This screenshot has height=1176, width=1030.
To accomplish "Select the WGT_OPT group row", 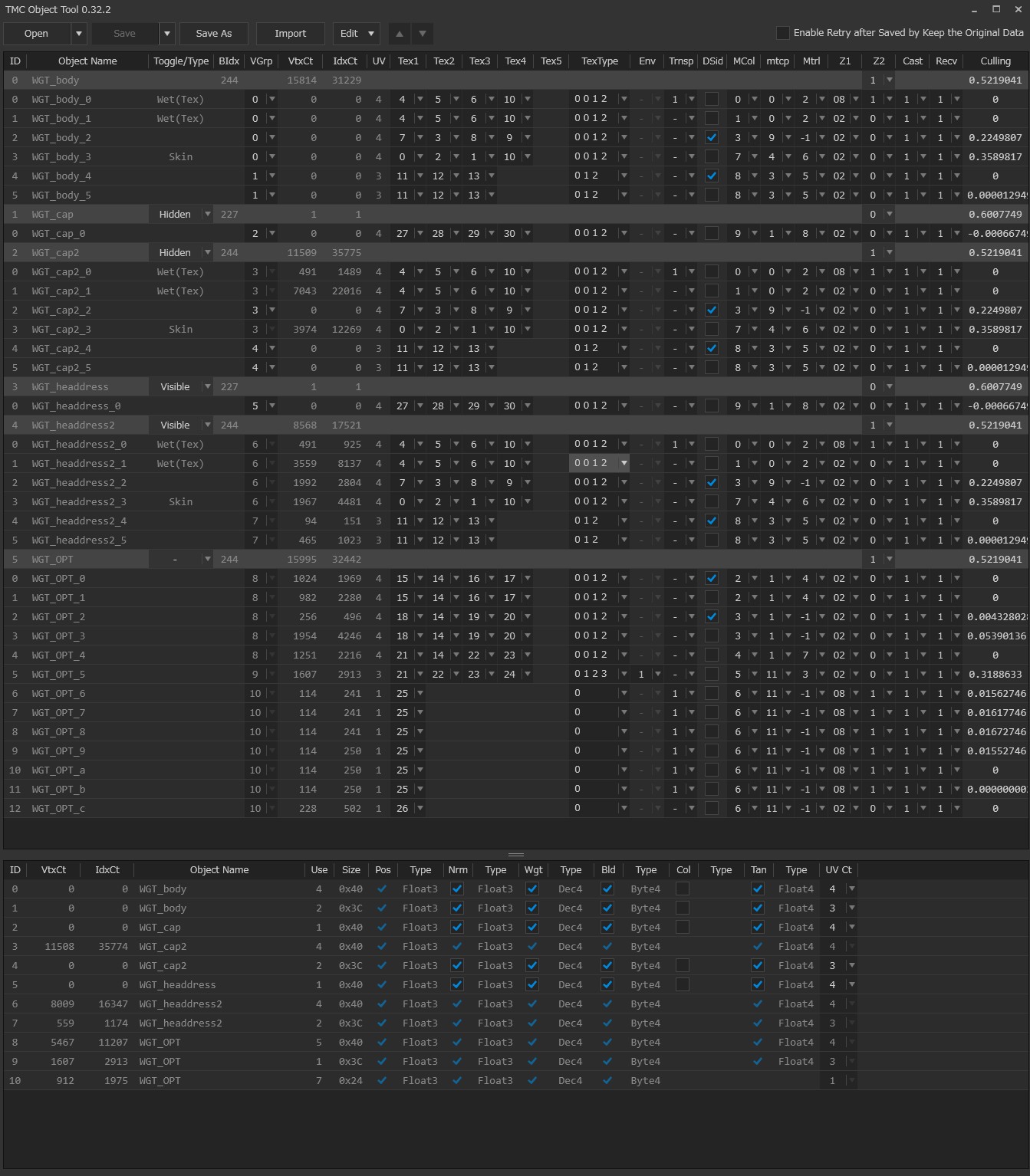I will click(x=515, y=559).
